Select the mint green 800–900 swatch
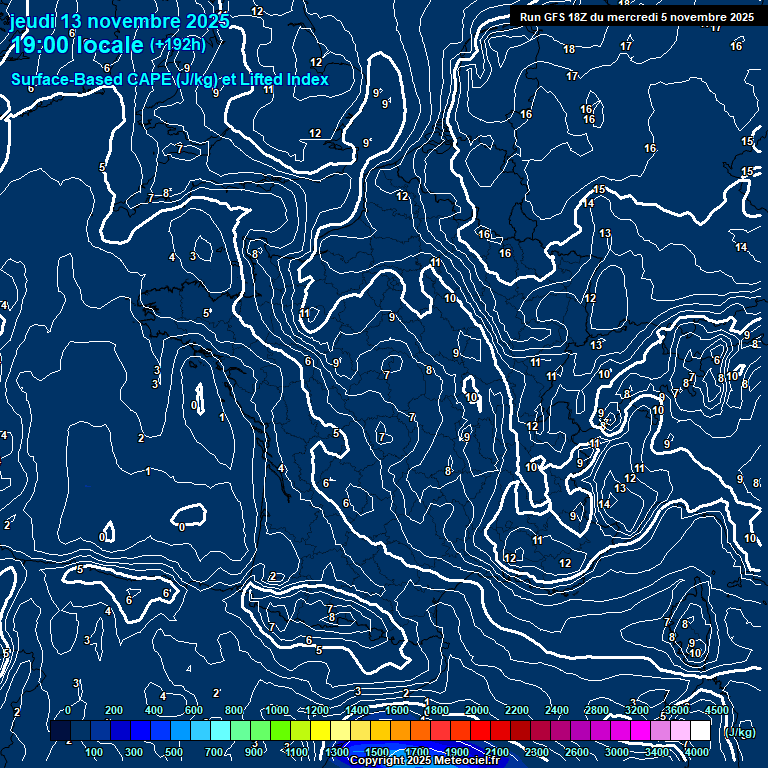768x768 pixels. (240, 730)
